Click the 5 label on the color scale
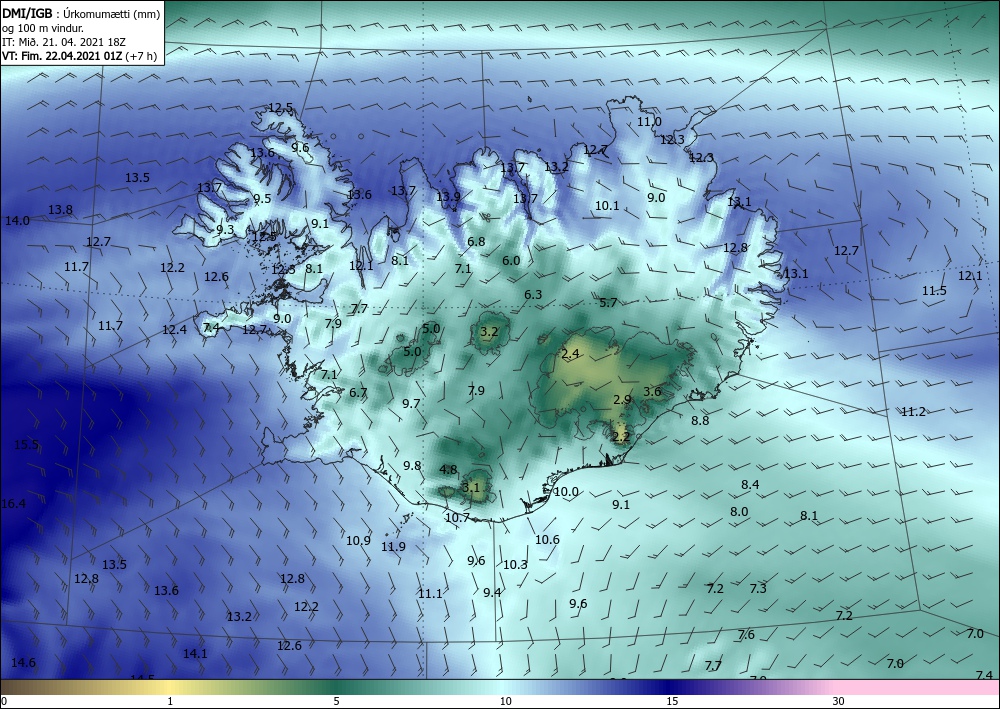 tap(336, 701)
